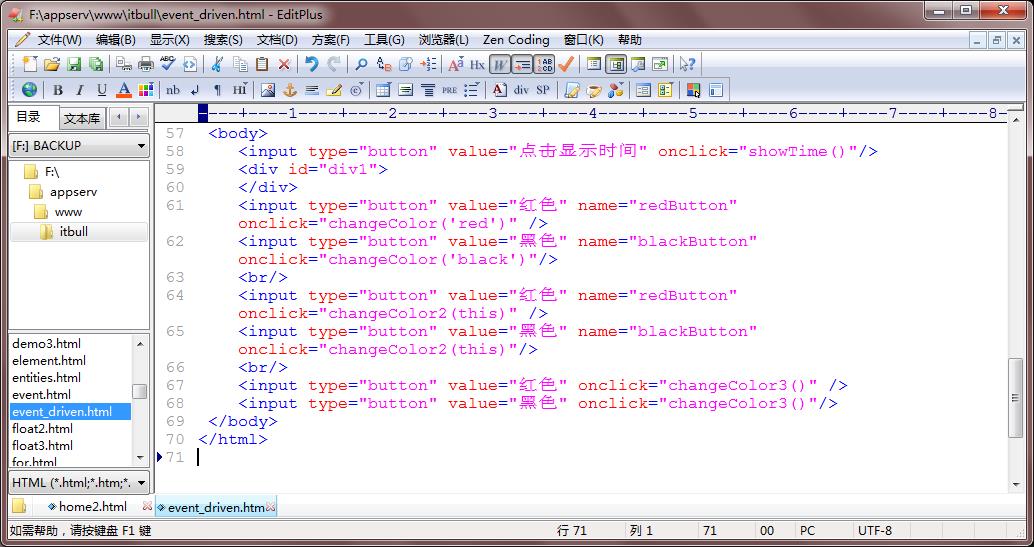
Task: Paste with the clipboard icon
Action: (x=262, y=64)
